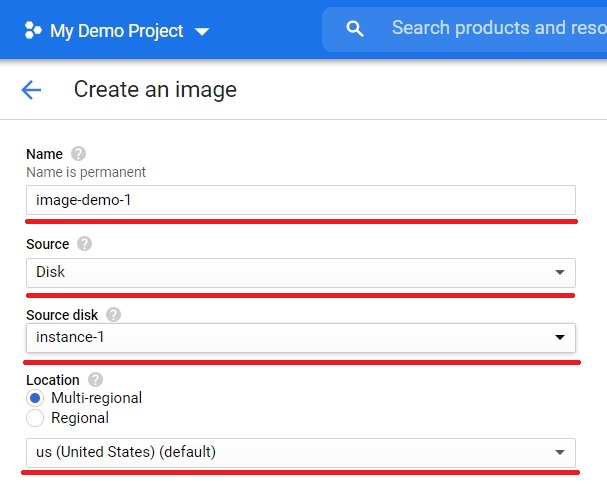Open the My Demo Project selector dropdown
This screenshot has height=484, width=607.
(117, 31)
